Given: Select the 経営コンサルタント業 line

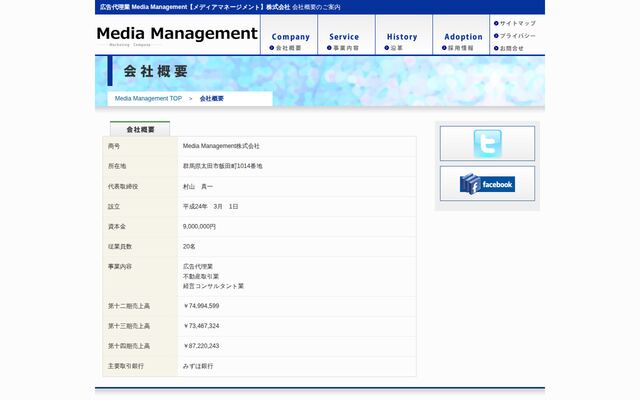Looking at the screenshot, I should pyautogui.click(x=213, y=286).
